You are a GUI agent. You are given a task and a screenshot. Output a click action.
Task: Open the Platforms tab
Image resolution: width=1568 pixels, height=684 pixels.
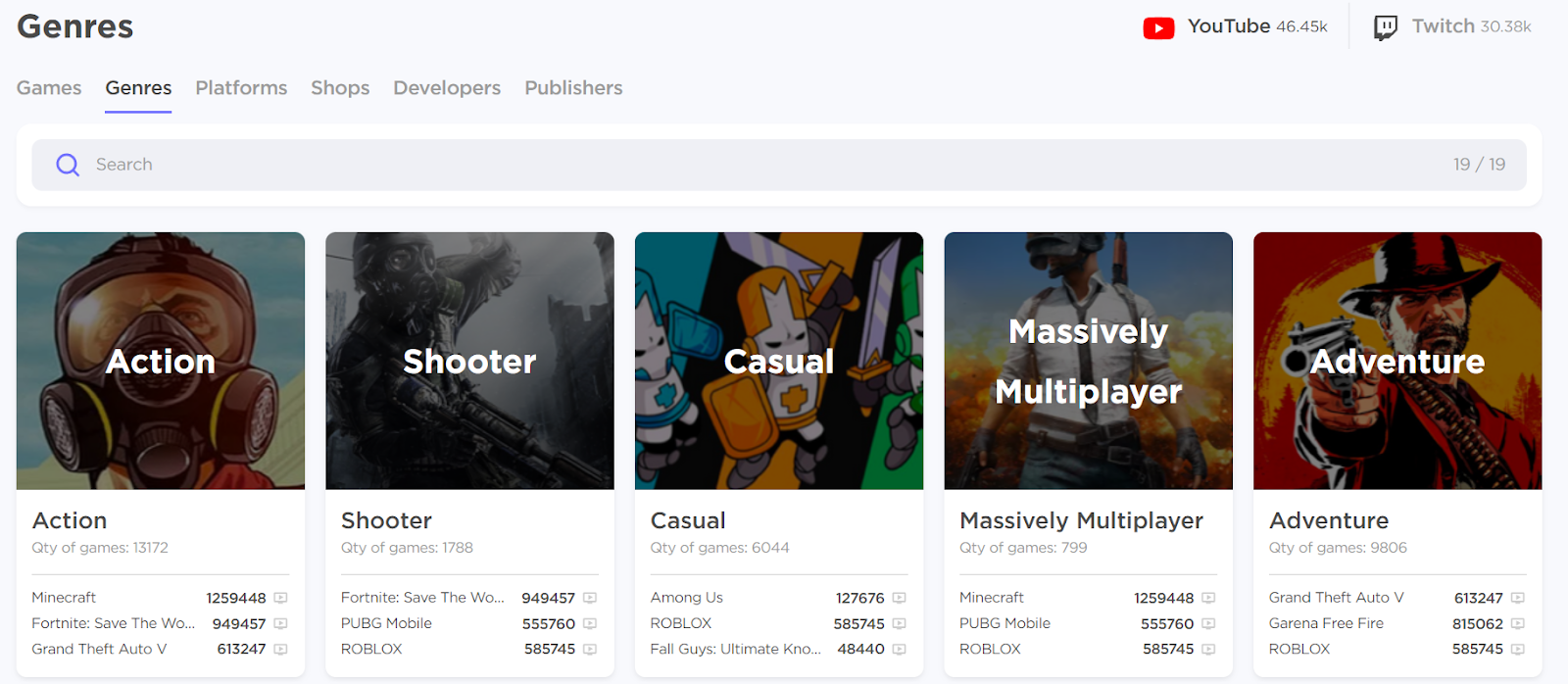pyautogui.click(x=241, y=88)
